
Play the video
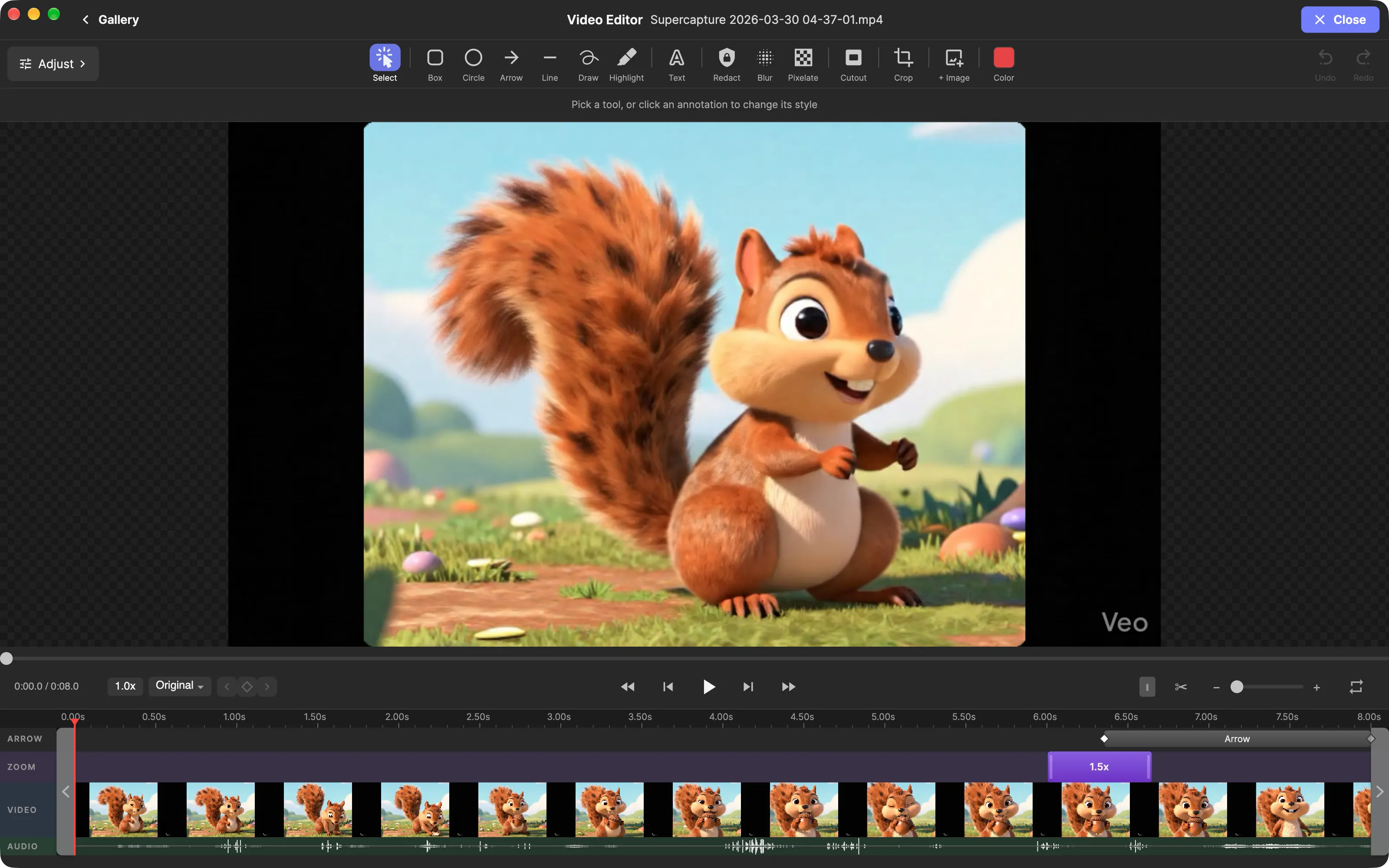click(709, 687)
